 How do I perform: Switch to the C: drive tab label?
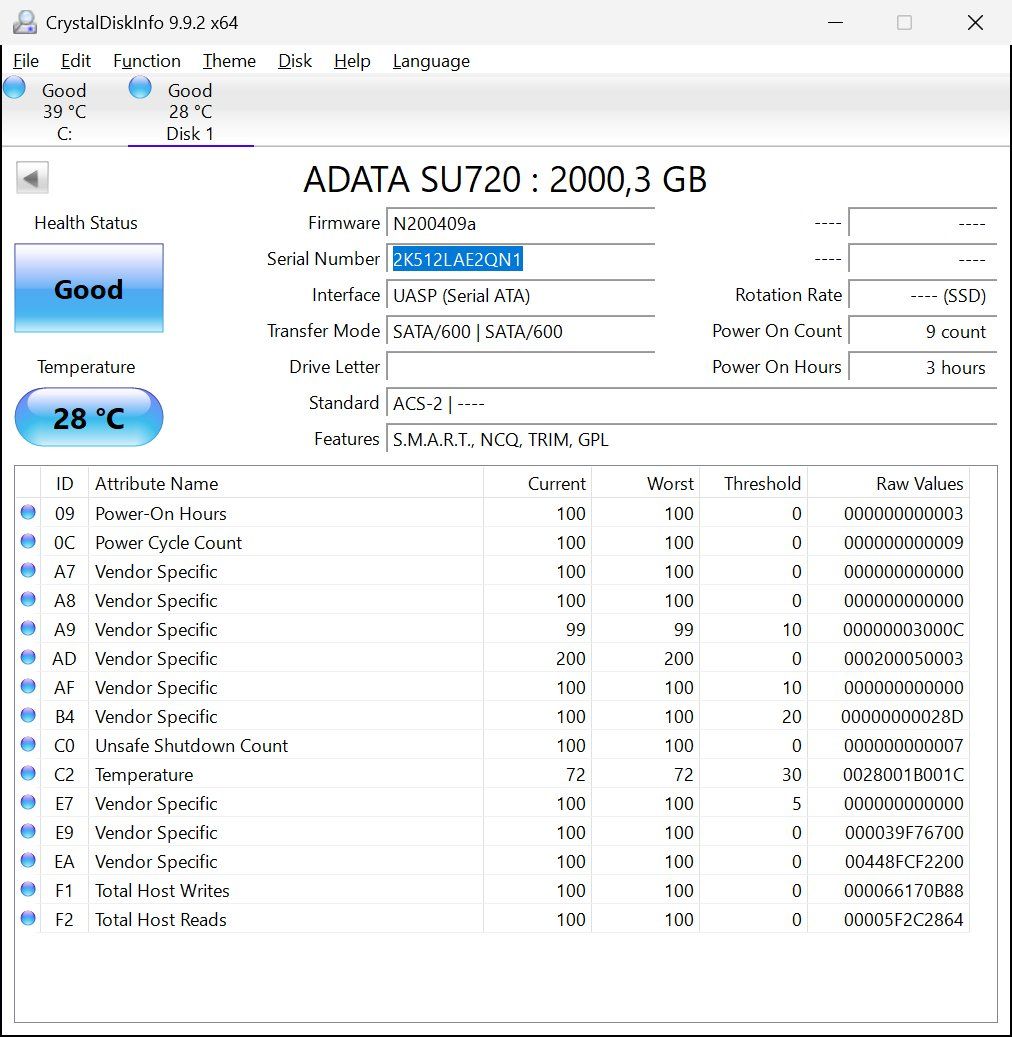(x=64, y=134)
